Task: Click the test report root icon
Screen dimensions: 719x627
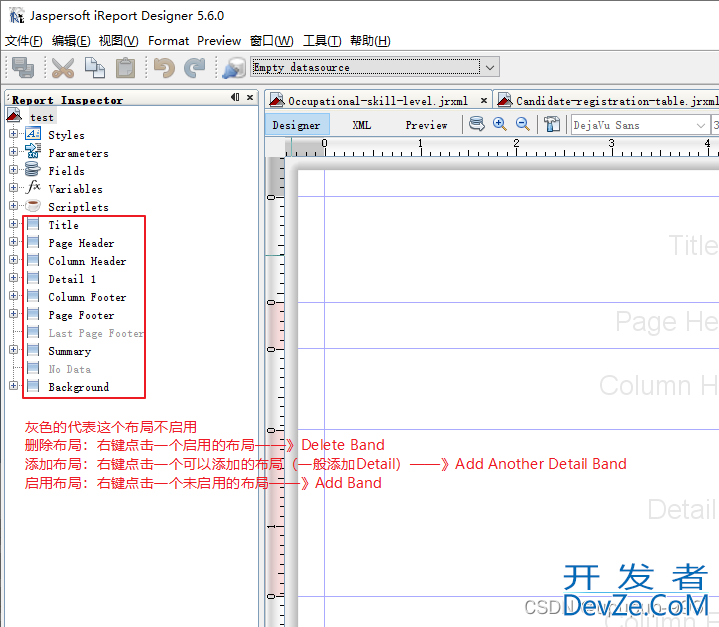Action: [x=14, y=116]
